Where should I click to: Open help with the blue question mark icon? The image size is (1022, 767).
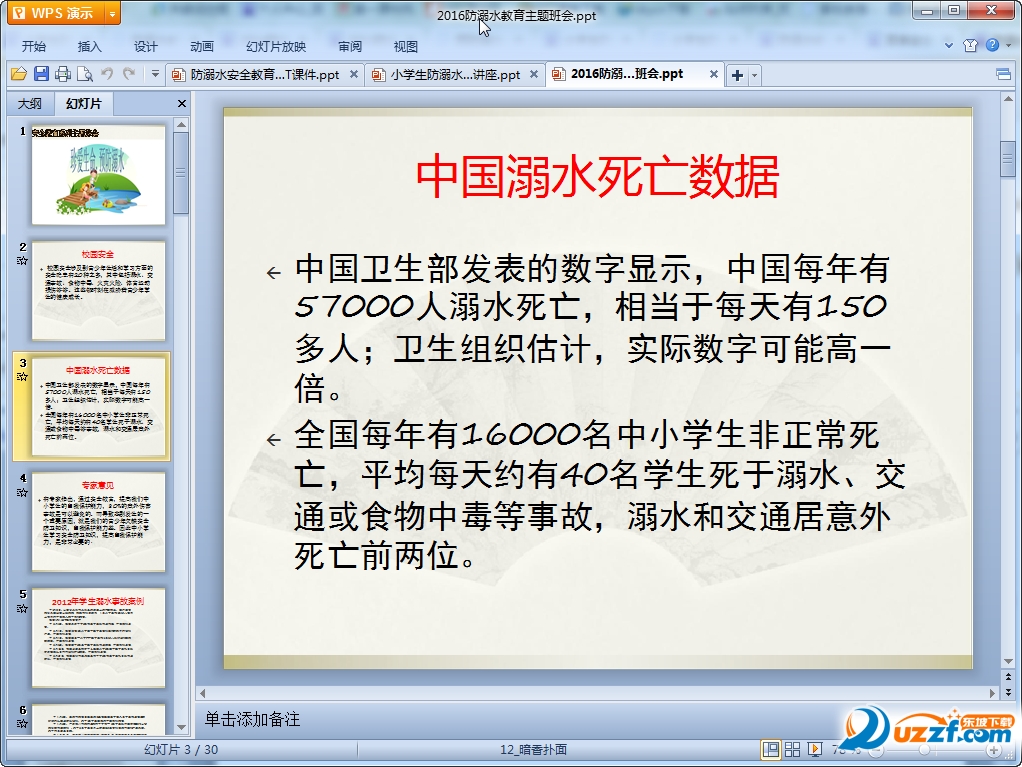pyautogui.click(x=992, y=45)
